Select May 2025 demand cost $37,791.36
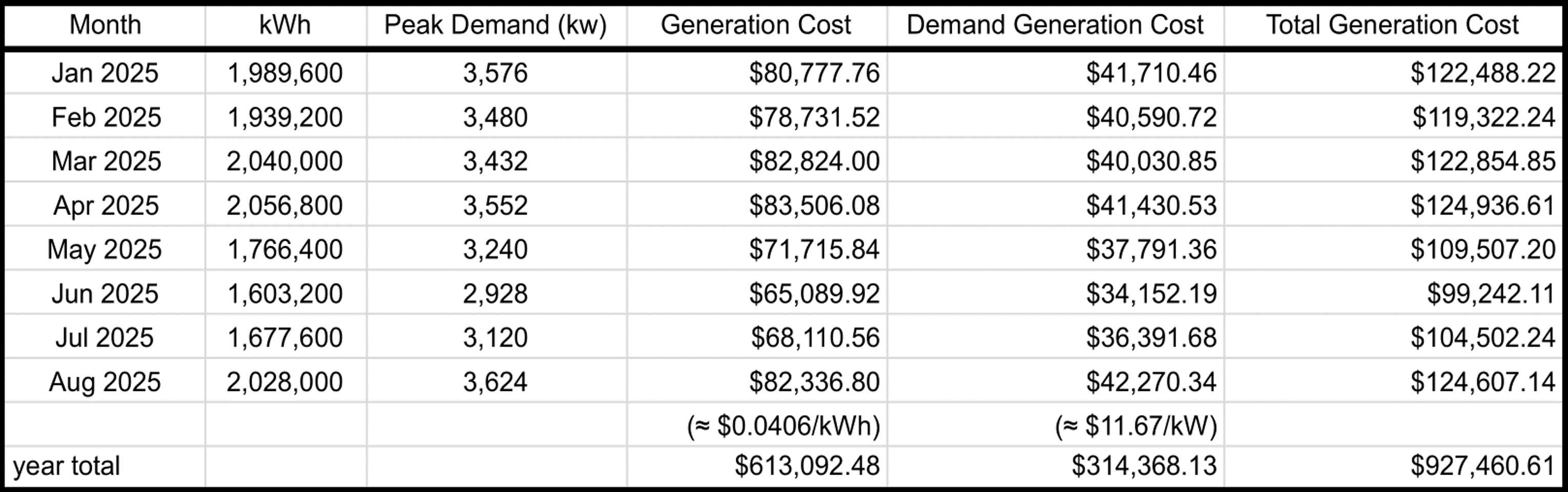 click(x=1151, y=250)
